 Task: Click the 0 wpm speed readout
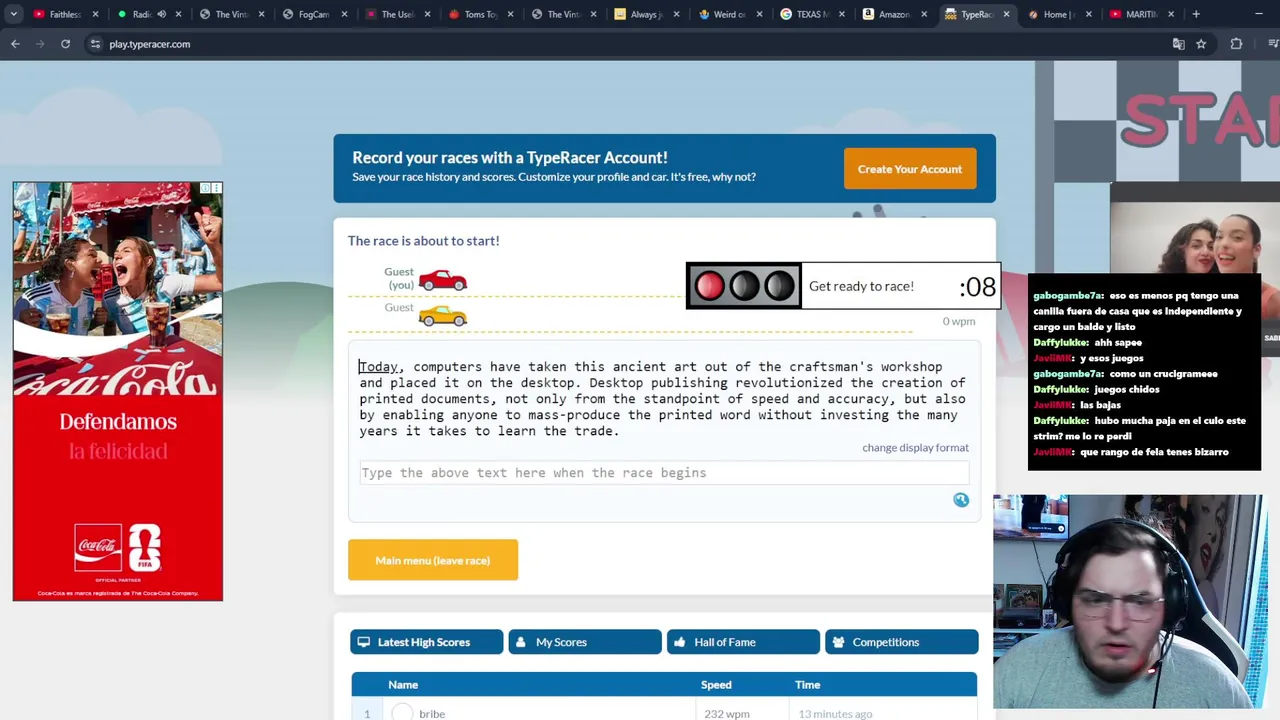[x=958, y=321]
